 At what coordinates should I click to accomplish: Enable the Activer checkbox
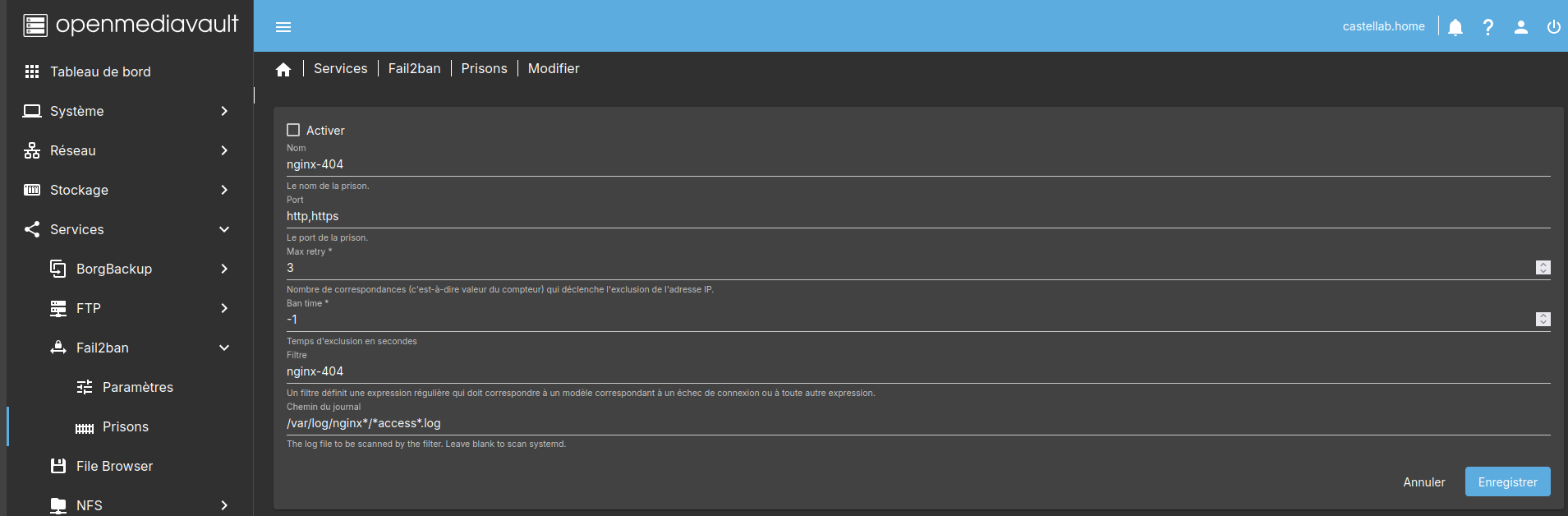point(293,130)
